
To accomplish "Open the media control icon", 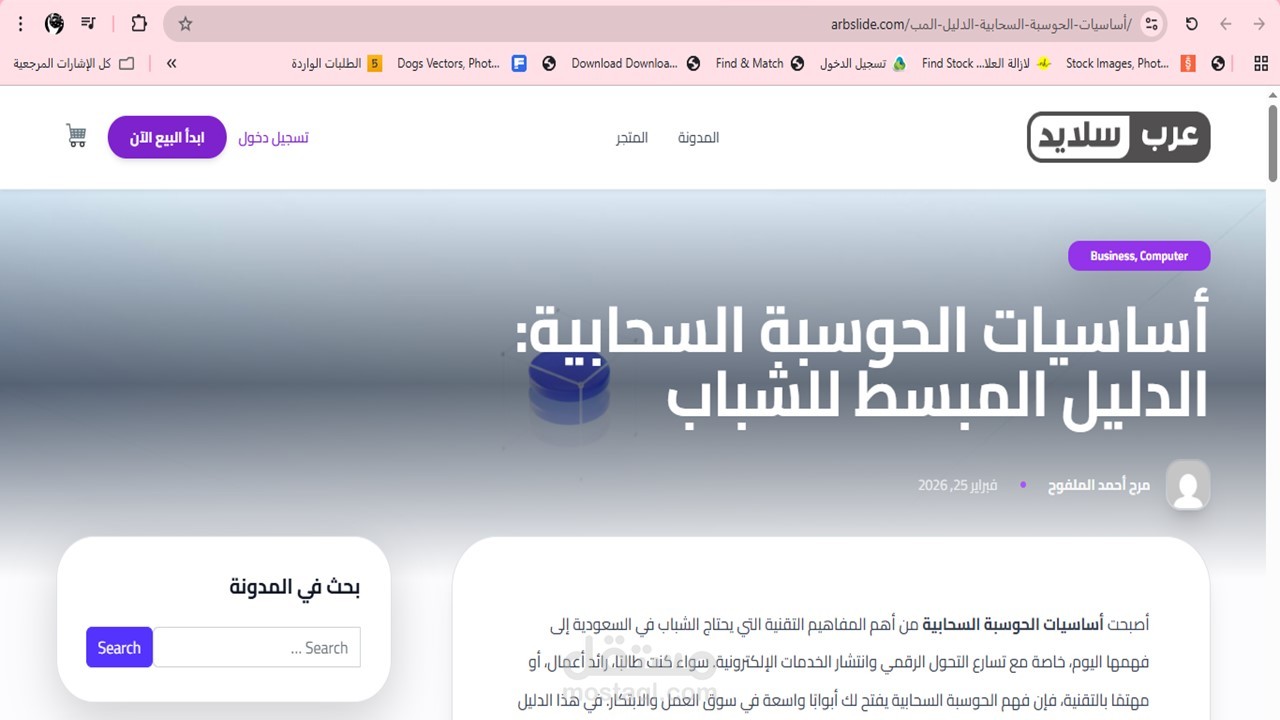I will click(x=89, y=23).
